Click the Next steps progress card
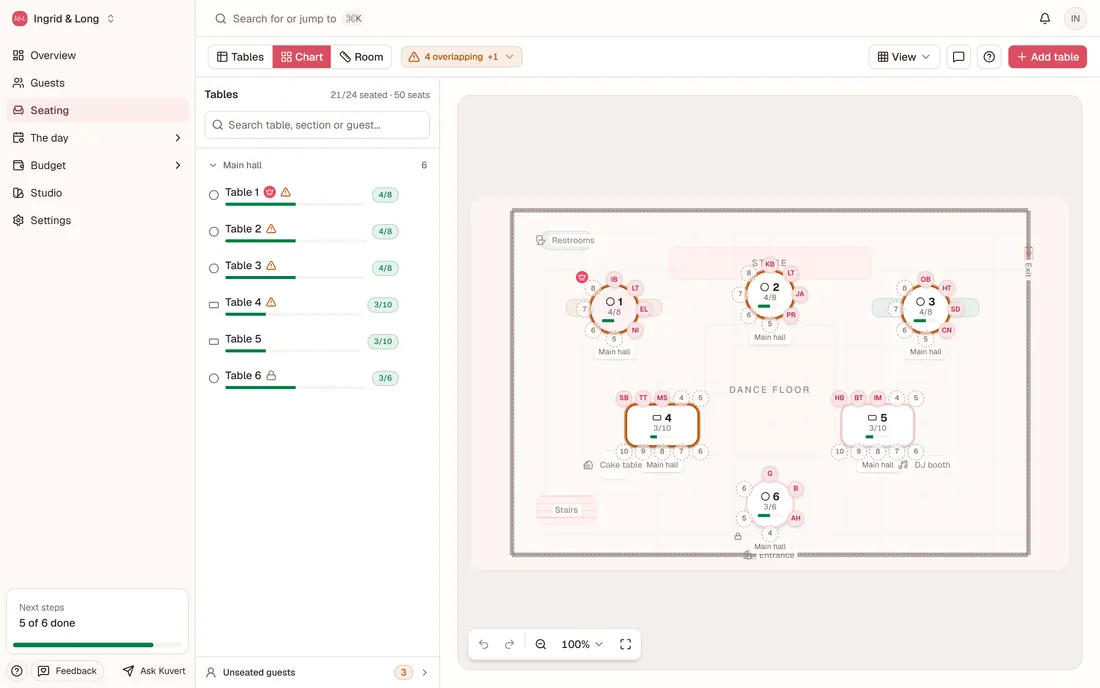 [x=98, y=621]
